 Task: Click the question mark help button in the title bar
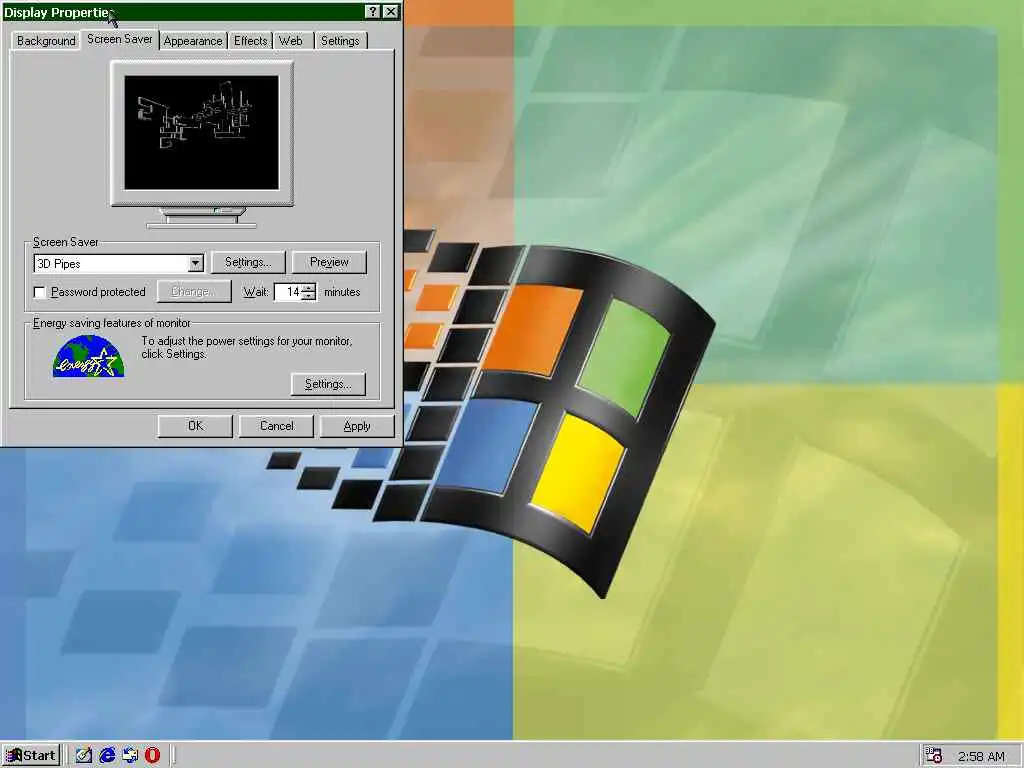pyautogui.click(x=372, y=12)
